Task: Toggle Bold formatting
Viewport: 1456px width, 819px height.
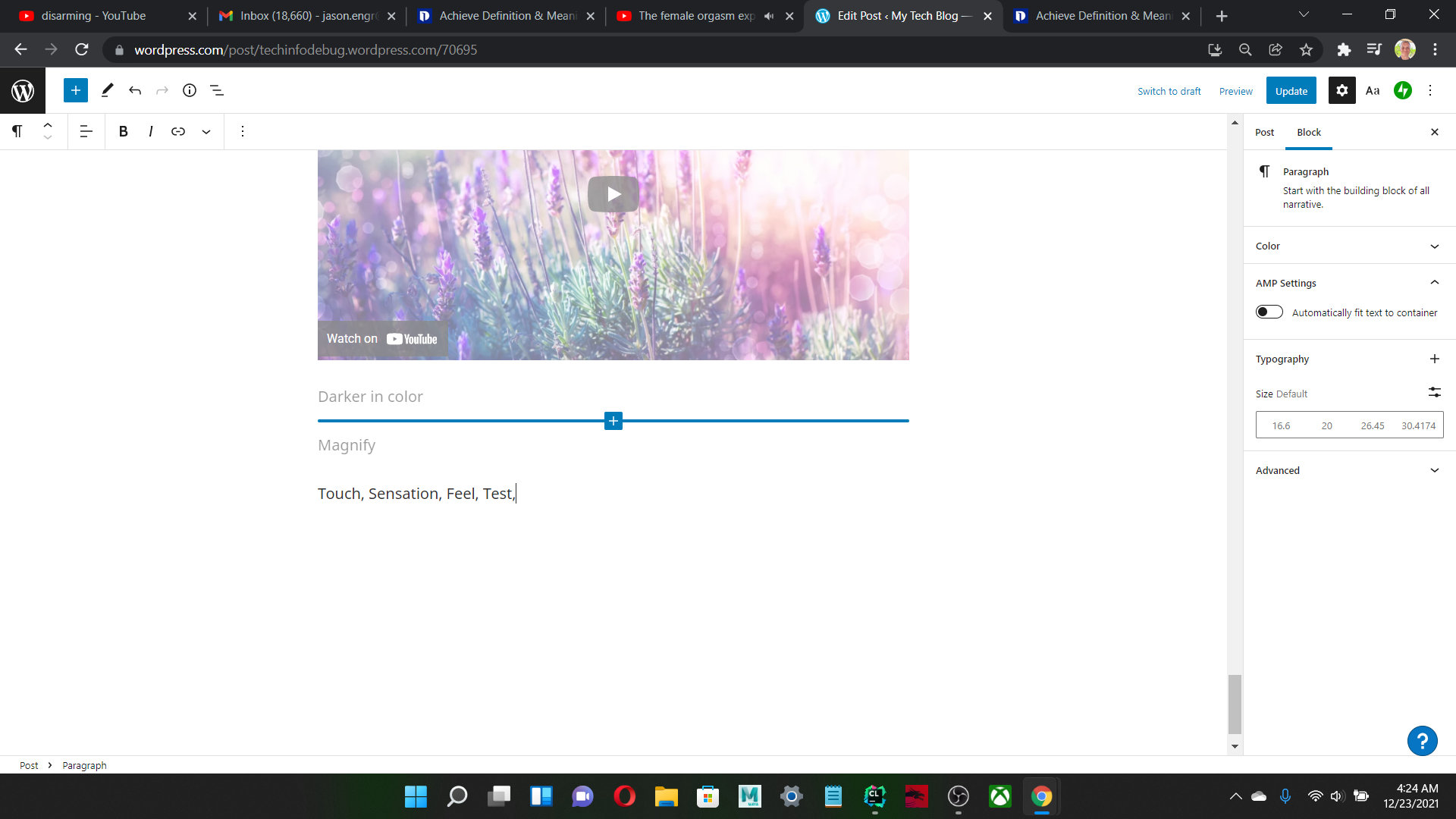Action: (x=123, y=131)
